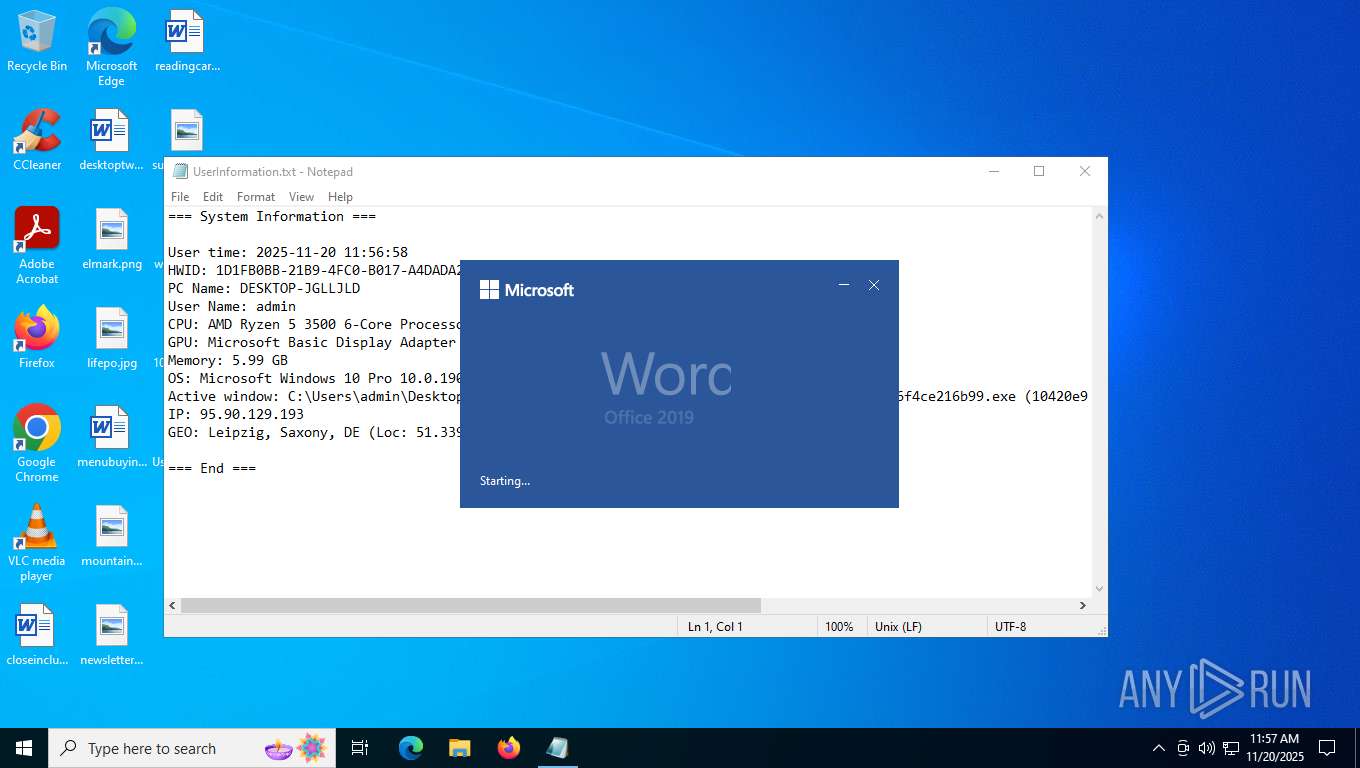Click the 'Starting...' text on Word splash

pos(505,481)
